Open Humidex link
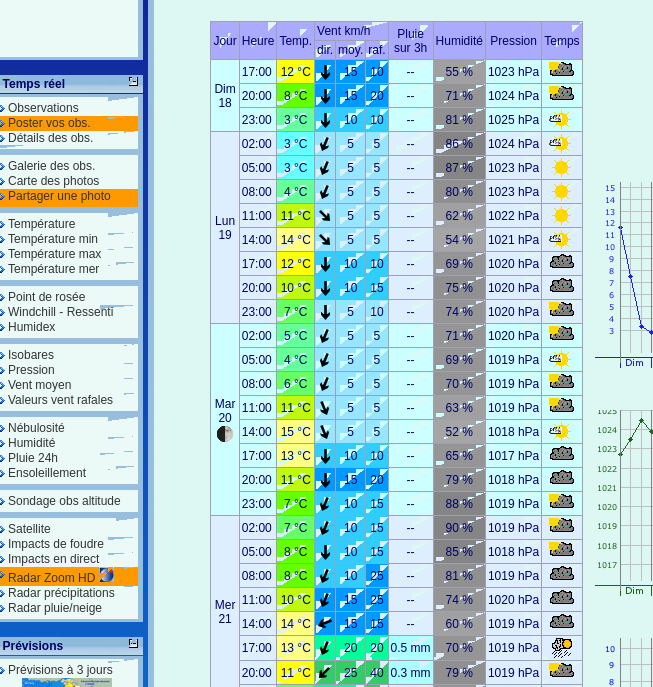Viewport: 653px width, 687px height. click(32, 327)
